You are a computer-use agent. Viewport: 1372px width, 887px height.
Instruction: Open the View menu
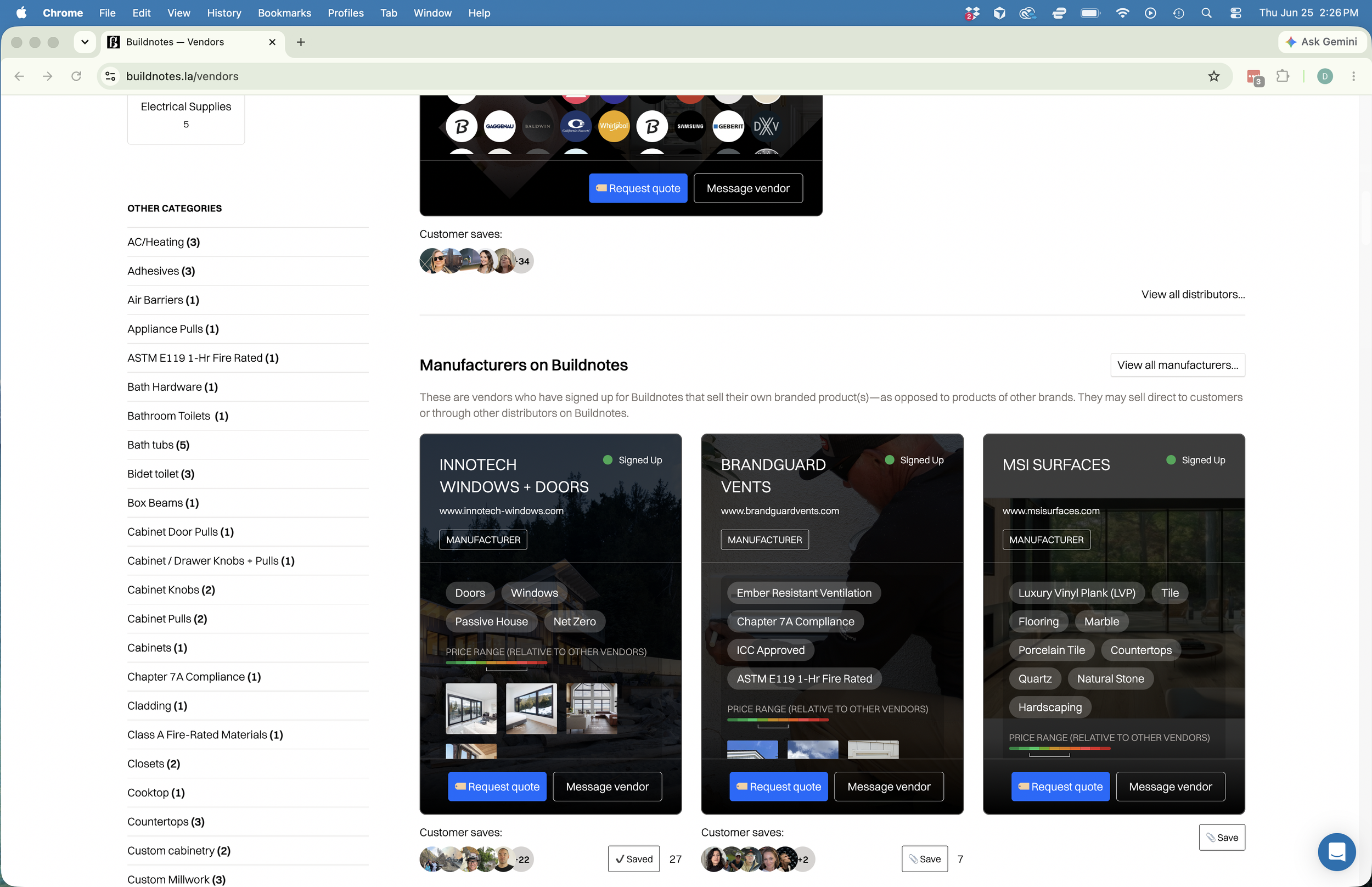pos(178,13)
